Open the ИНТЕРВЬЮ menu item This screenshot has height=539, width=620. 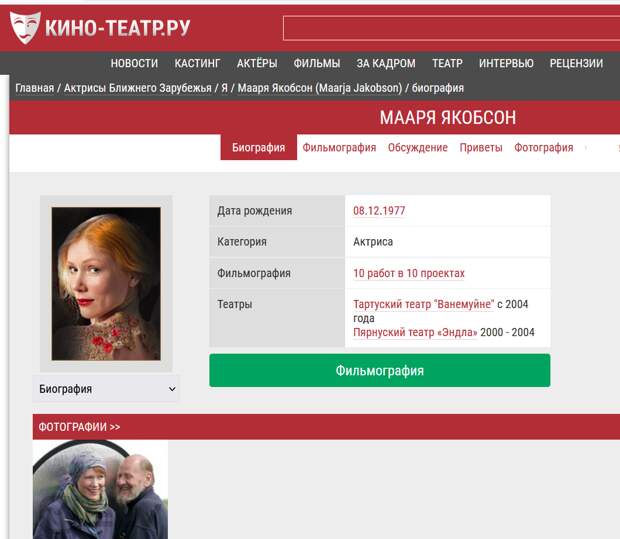click(506, 63)
